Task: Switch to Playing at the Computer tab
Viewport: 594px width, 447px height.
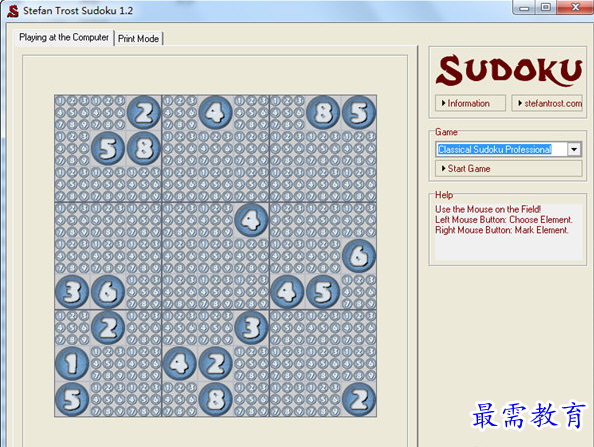Action: [64, 38]
